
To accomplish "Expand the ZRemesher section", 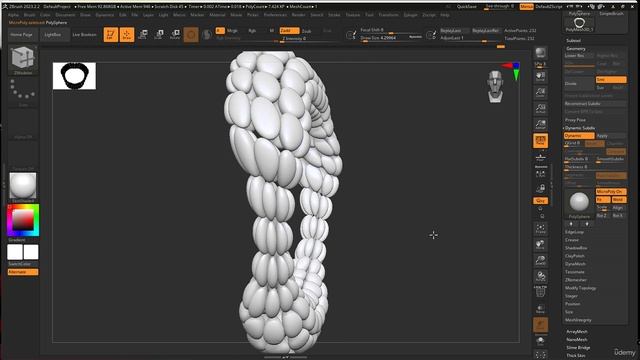I will click(576, 280).
